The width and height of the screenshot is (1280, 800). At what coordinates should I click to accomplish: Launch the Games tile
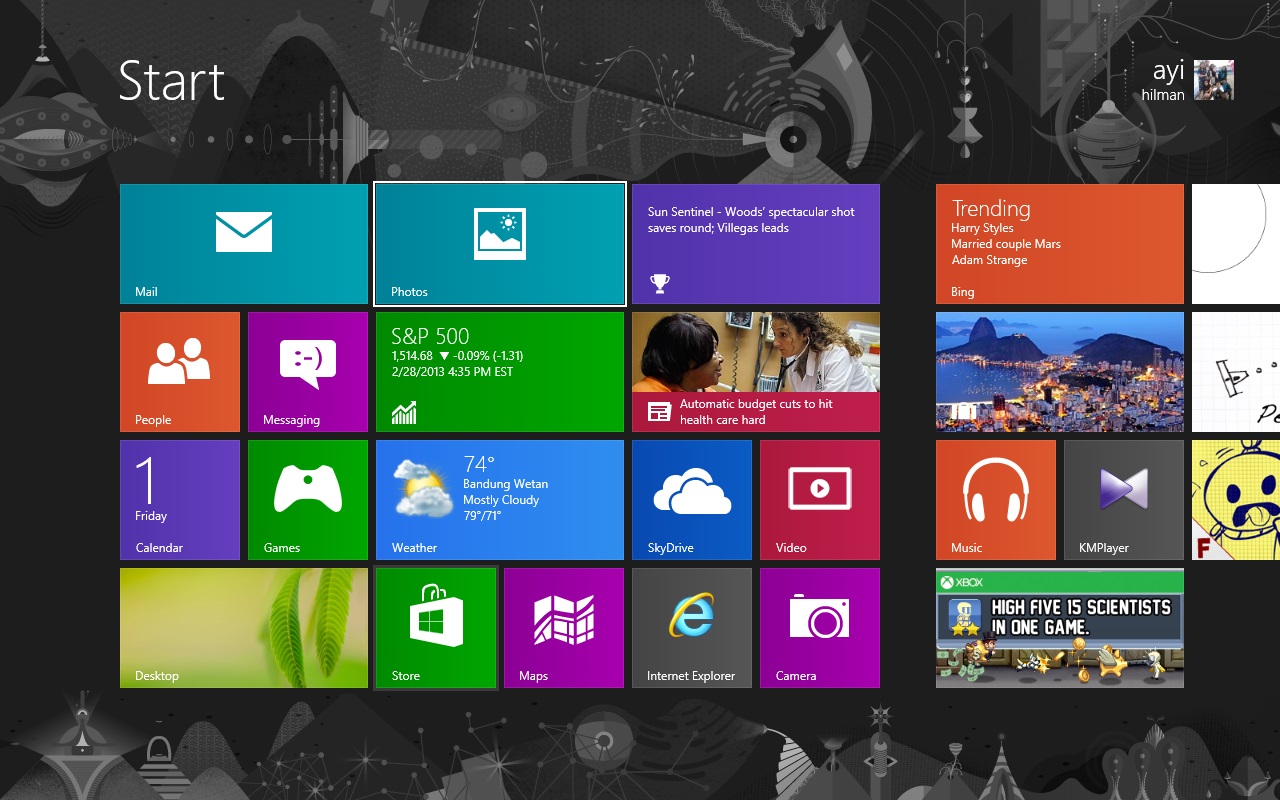[308, 500]
